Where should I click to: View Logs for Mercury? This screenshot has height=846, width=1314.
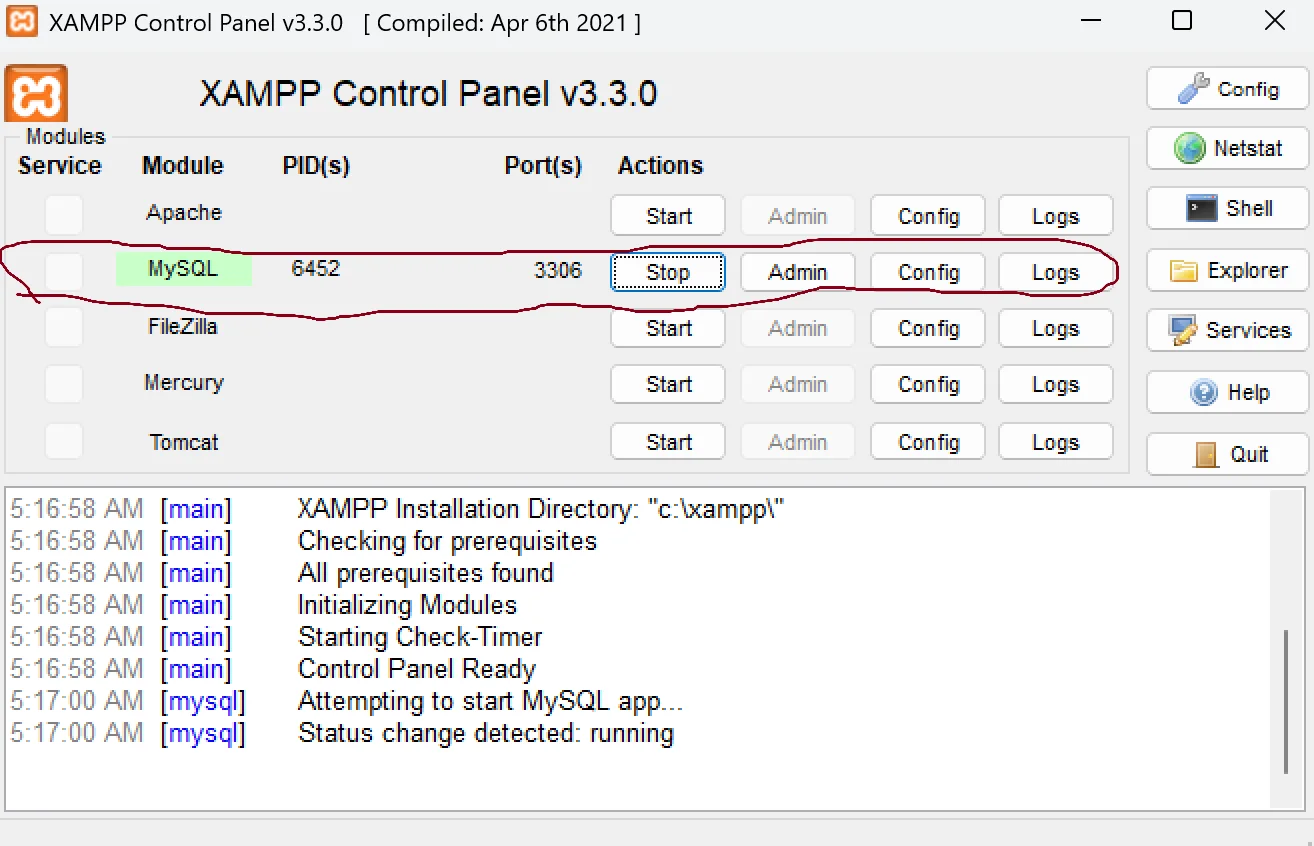coord(1056,384)
